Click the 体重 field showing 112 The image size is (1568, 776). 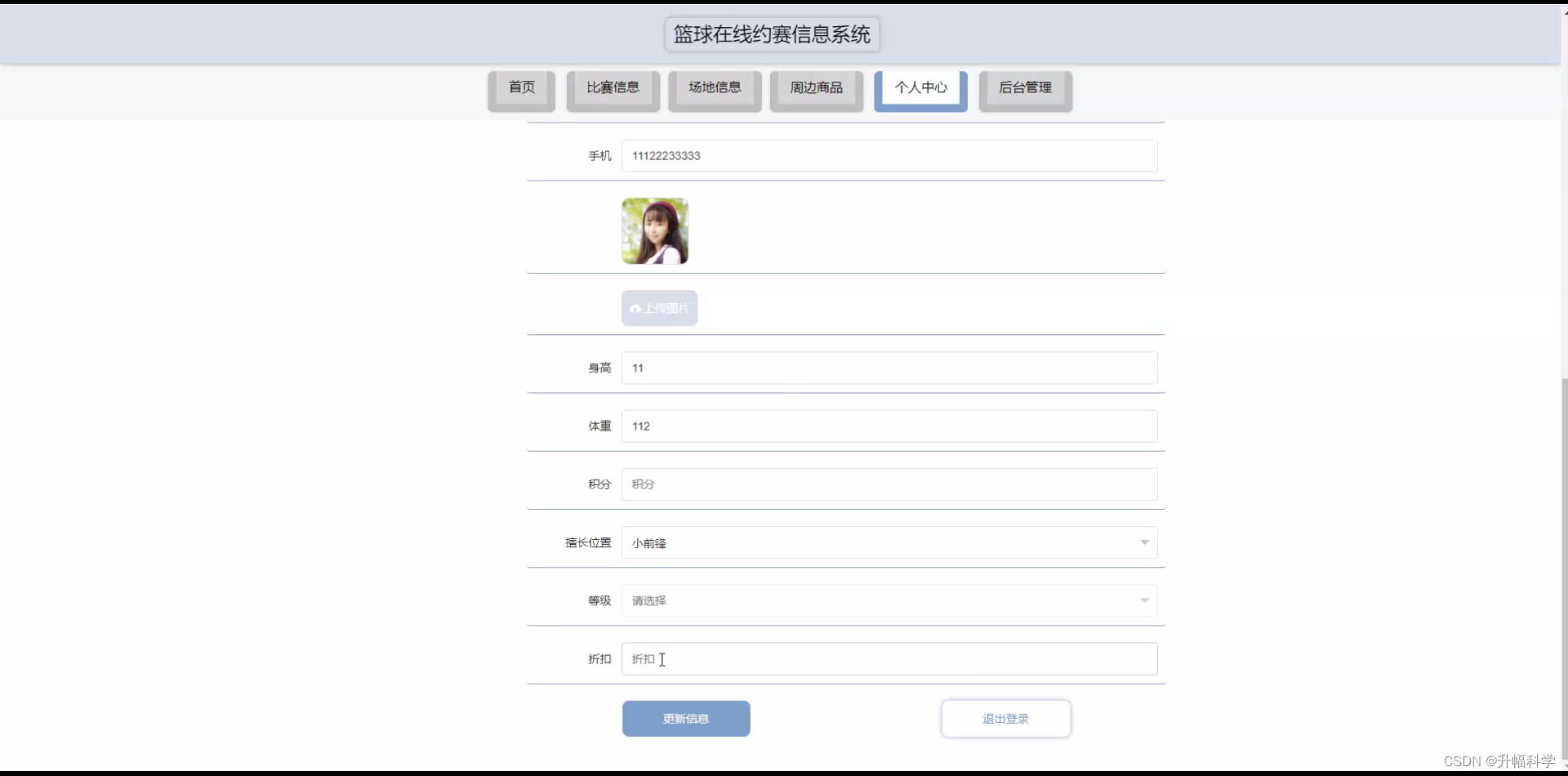pyautogui.click(x=889, y=426)
